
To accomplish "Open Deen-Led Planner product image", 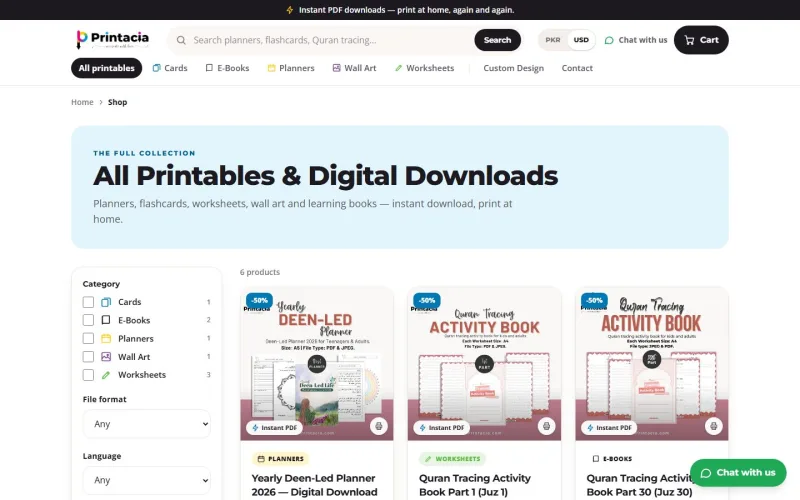I will pyautogui.click(x=317, y=364).
